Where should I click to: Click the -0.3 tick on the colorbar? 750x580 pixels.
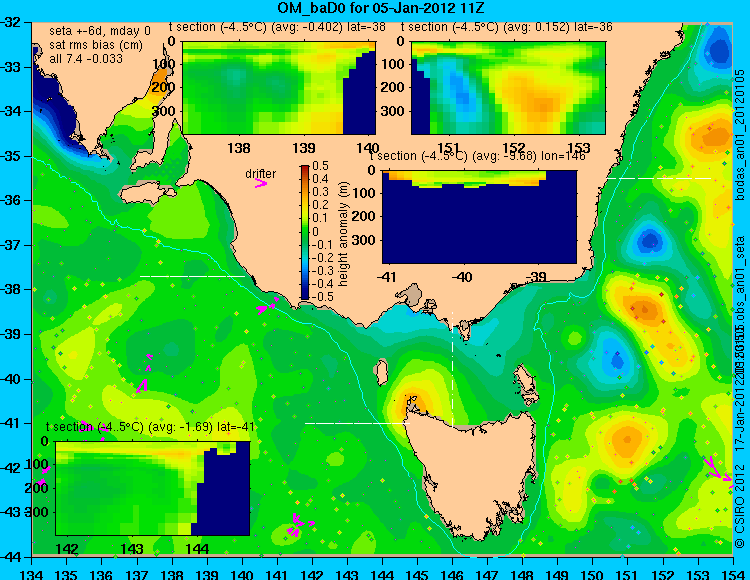coord(322,270)
